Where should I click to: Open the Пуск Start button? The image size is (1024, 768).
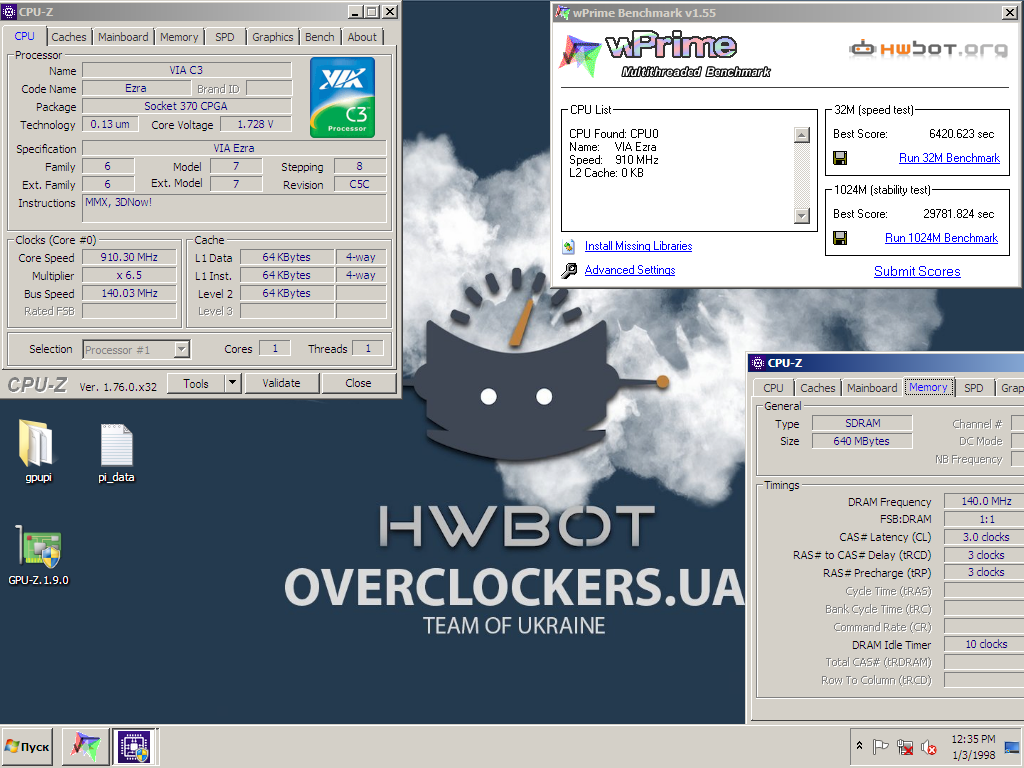point(27,746)
